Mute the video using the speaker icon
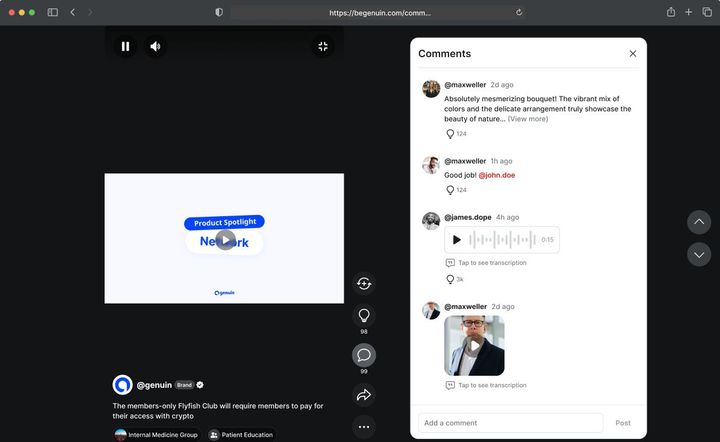This screenshot has height=442, width=720. tap(156, 46)
